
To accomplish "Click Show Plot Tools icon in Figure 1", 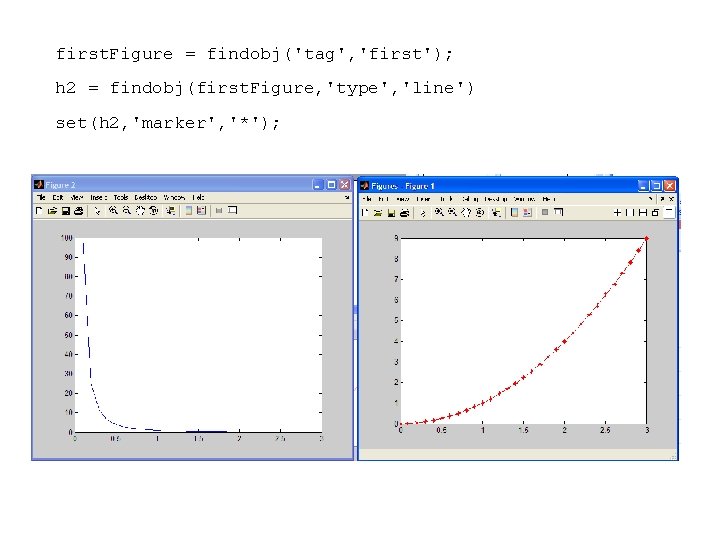I will pyautogui.click(x=558, y=212).
